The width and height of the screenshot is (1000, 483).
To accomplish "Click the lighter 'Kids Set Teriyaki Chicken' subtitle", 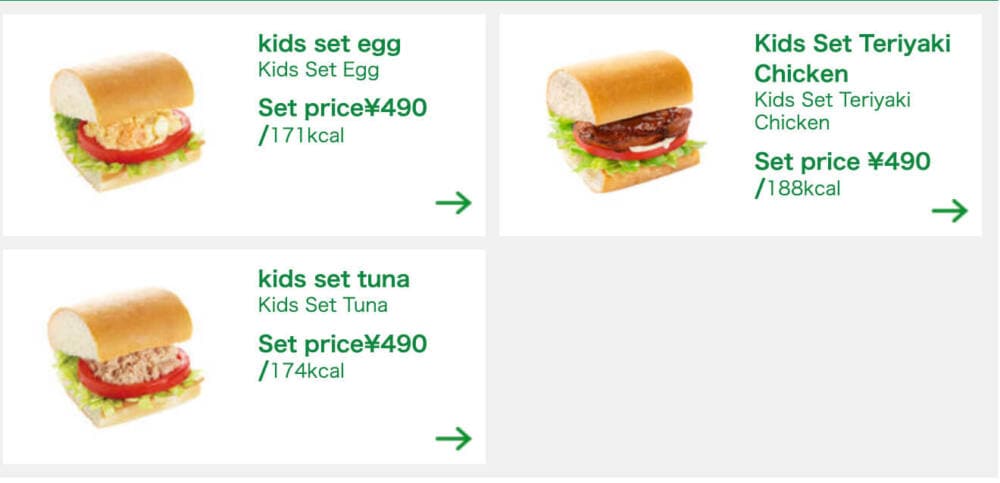I will pos(832,111).
